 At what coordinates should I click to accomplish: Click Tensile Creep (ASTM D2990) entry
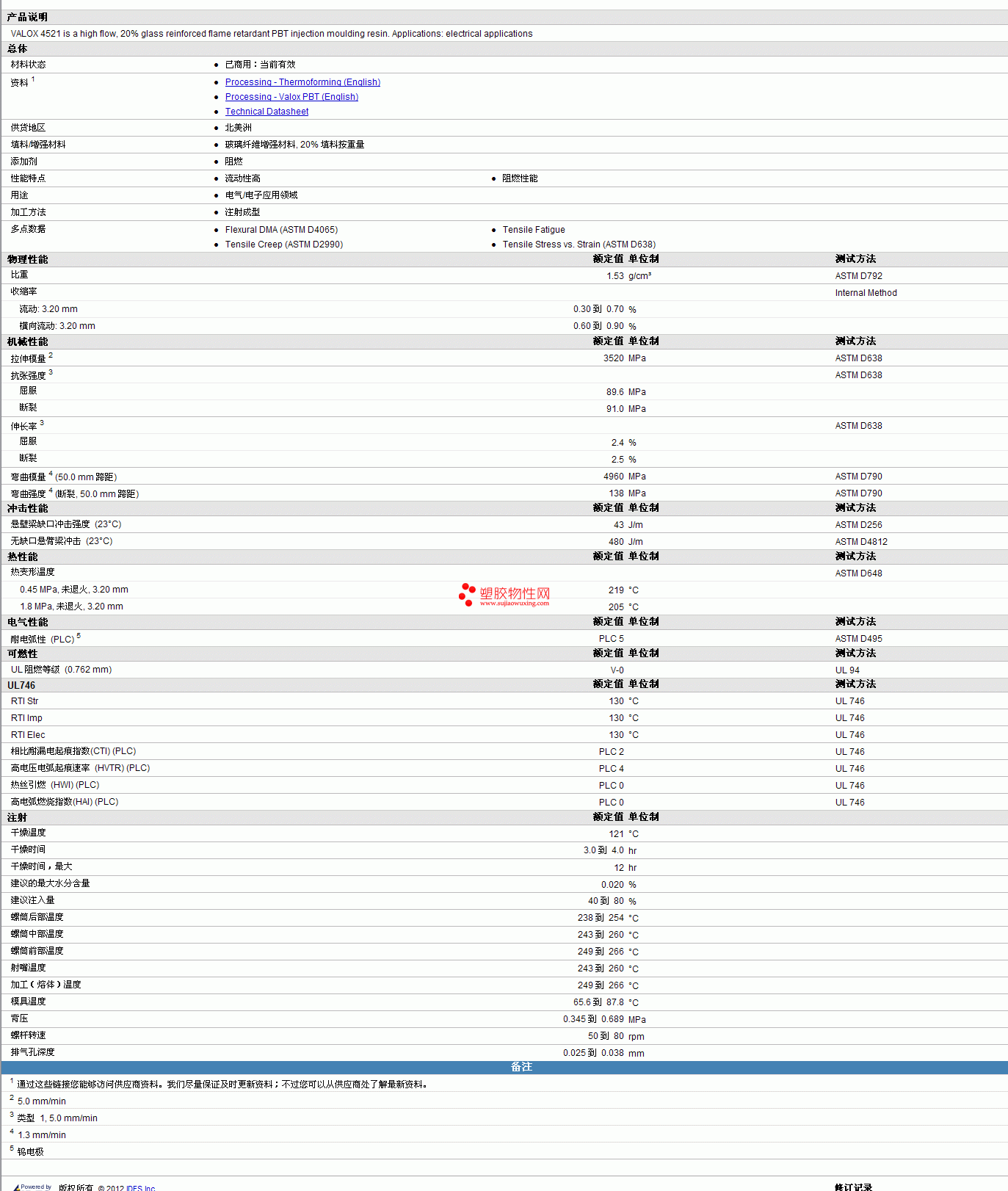(x=284, y=245)
